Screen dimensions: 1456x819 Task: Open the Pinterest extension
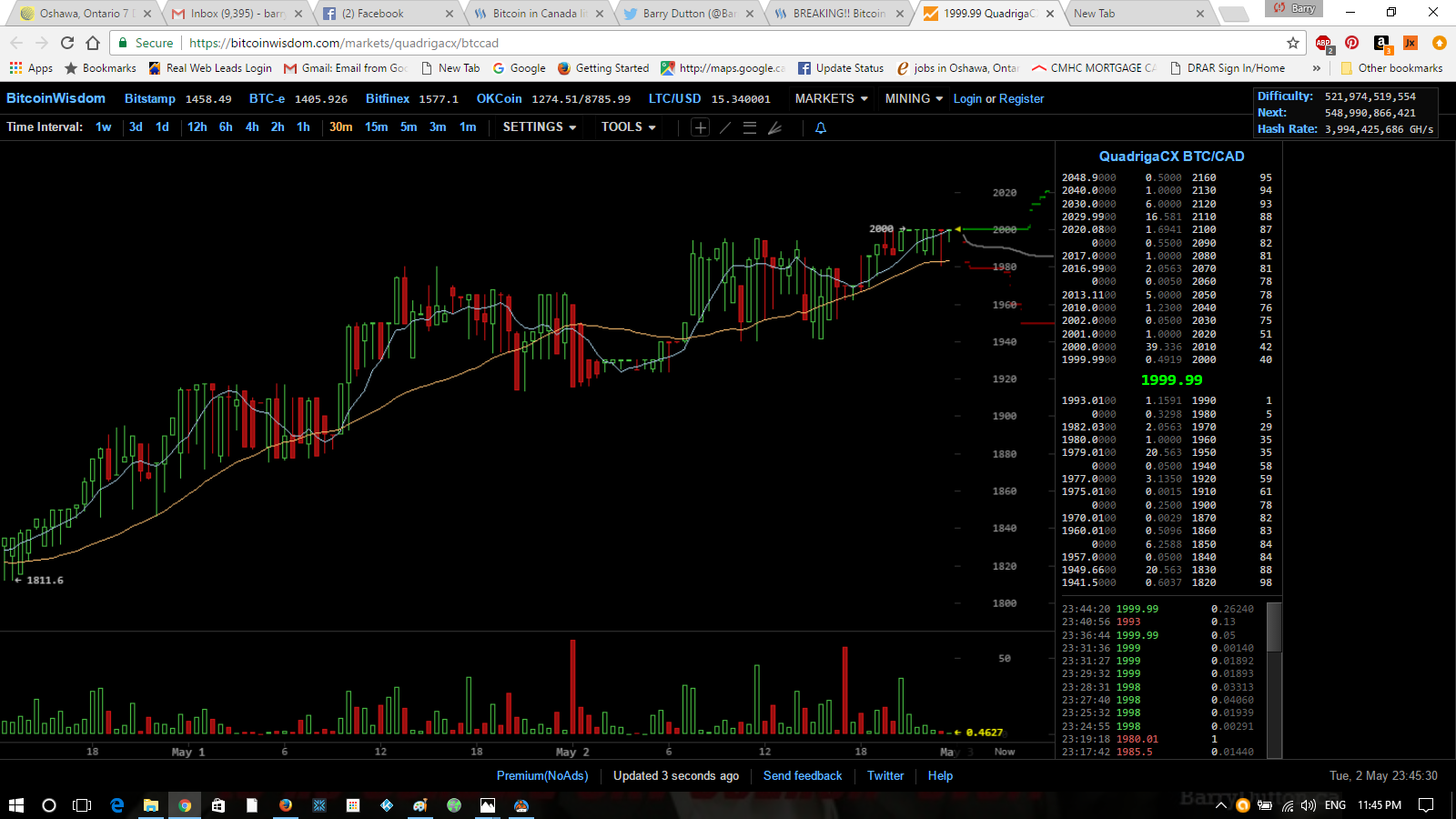tap(1352, 43)
